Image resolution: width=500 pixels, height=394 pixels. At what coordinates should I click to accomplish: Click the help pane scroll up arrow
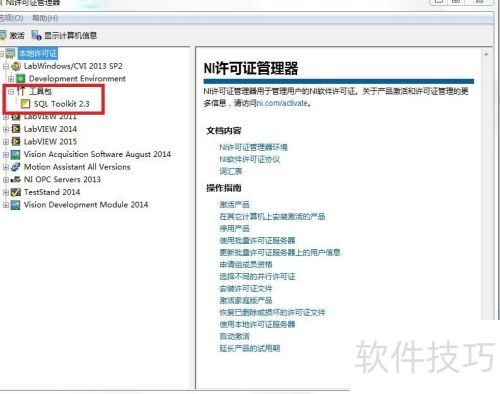(x=486, y=54)
